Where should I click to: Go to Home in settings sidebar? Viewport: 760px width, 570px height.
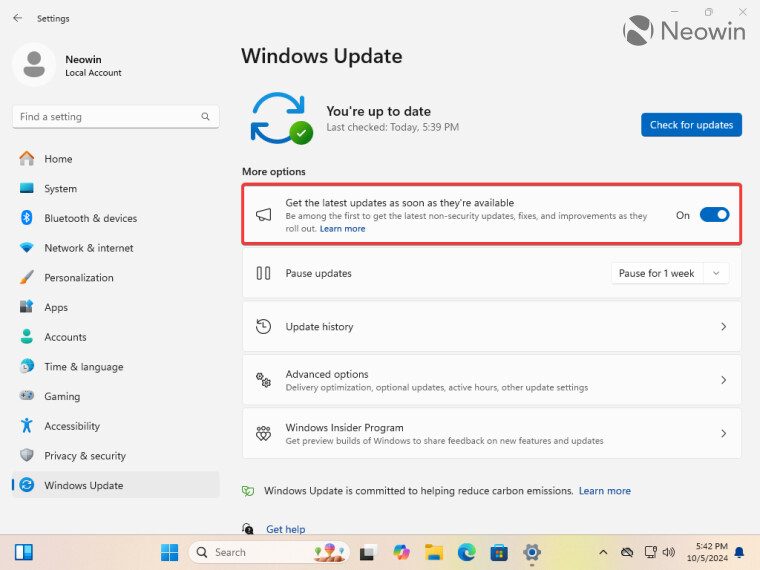pyautogui.click(x=116, y=158)
